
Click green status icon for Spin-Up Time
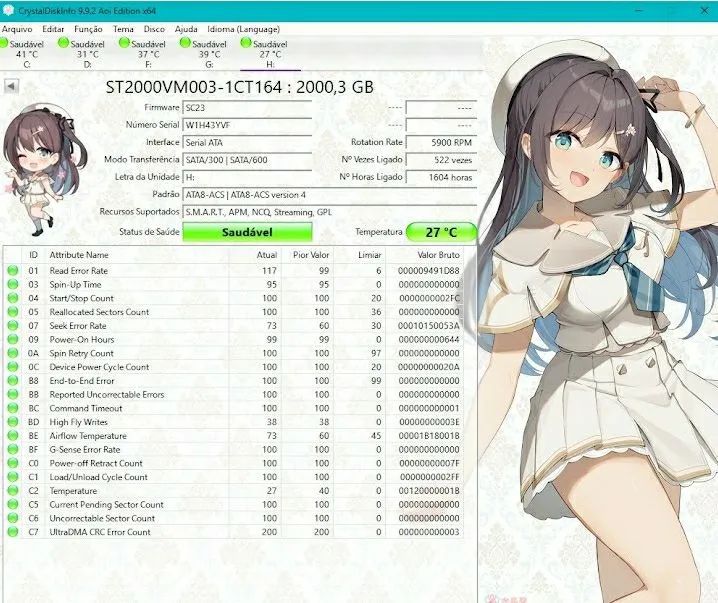click(13, 284)
